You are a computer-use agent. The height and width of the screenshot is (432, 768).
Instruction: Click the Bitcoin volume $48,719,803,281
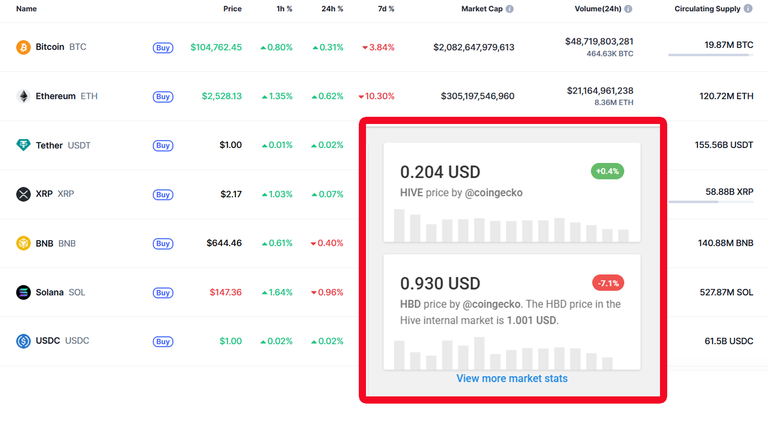(x=599, y=42)
